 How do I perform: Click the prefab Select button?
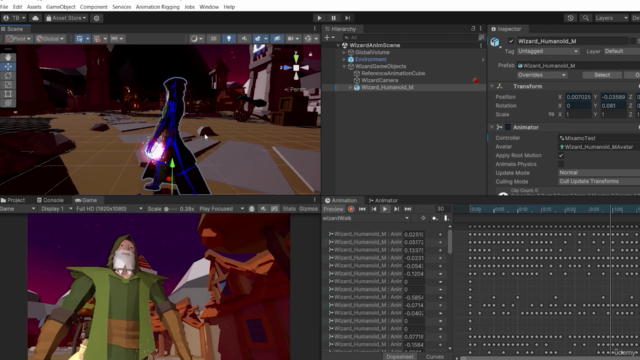click(602, 75)
